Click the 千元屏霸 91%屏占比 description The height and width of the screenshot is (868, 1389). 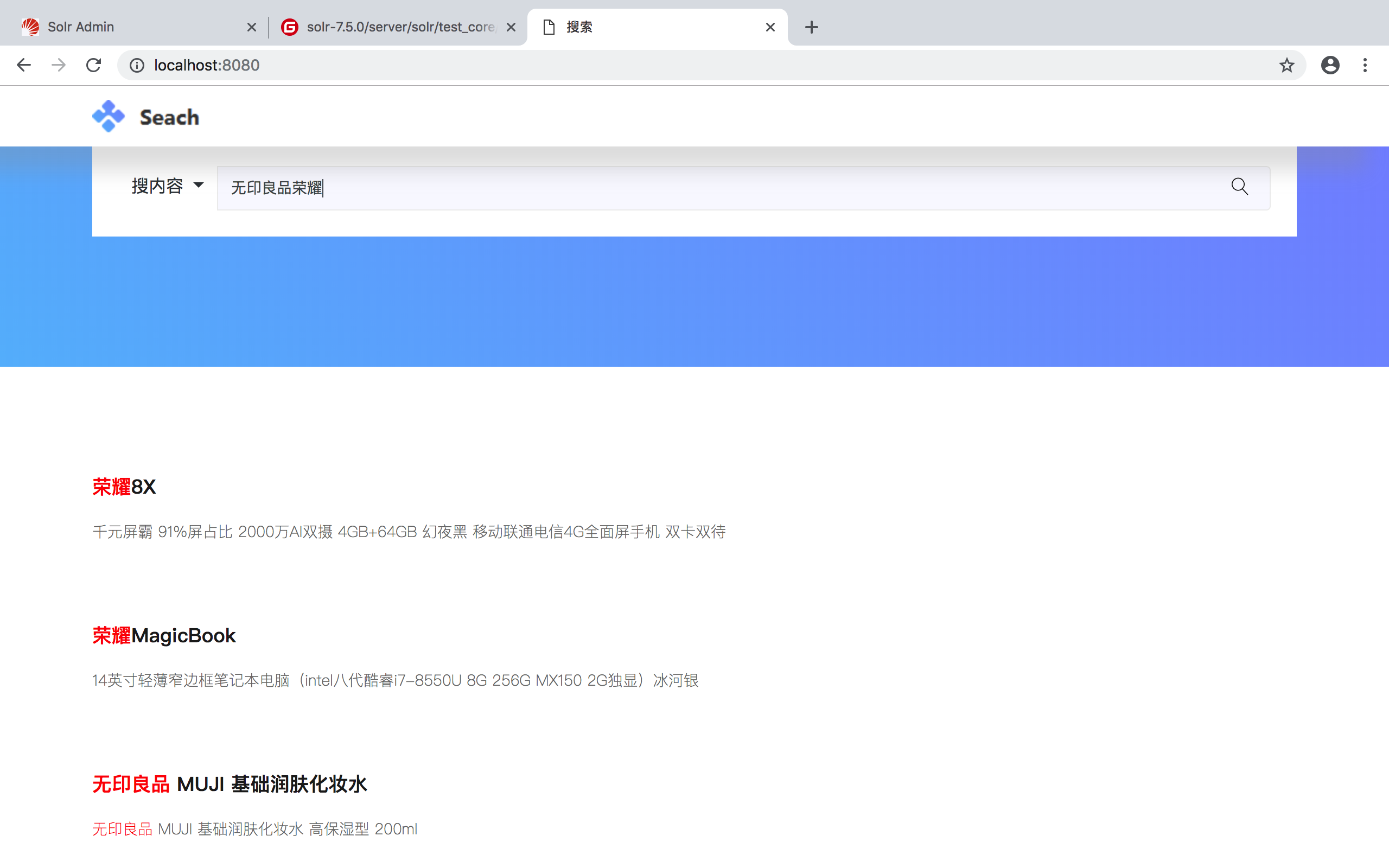coord(409,532)
